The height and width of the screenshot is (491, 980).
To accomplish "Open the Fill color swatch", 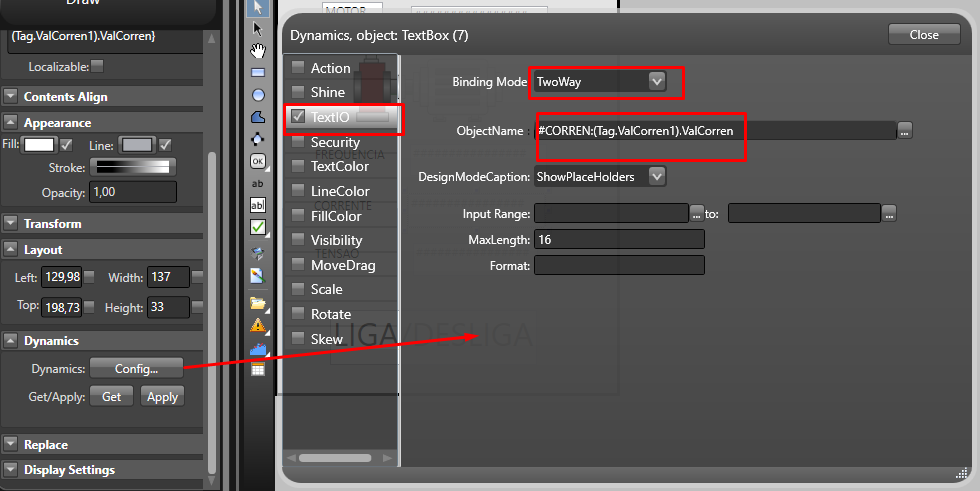I will [39, 145].
